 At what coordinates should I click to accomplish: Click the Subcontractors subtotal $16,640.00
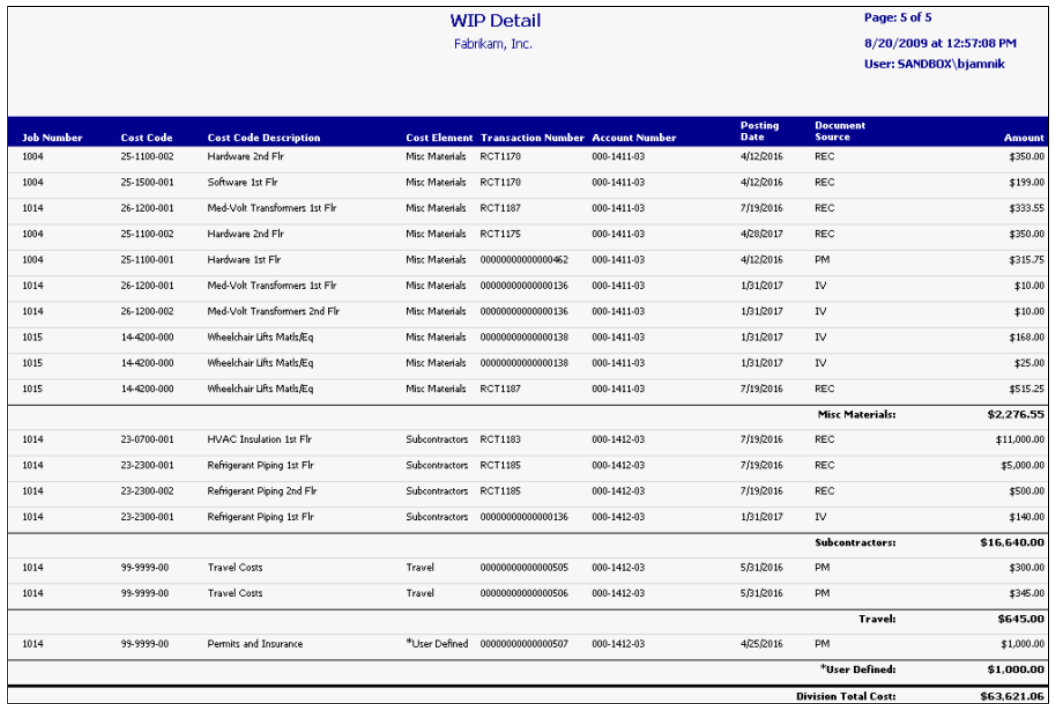coord(1012,543)
